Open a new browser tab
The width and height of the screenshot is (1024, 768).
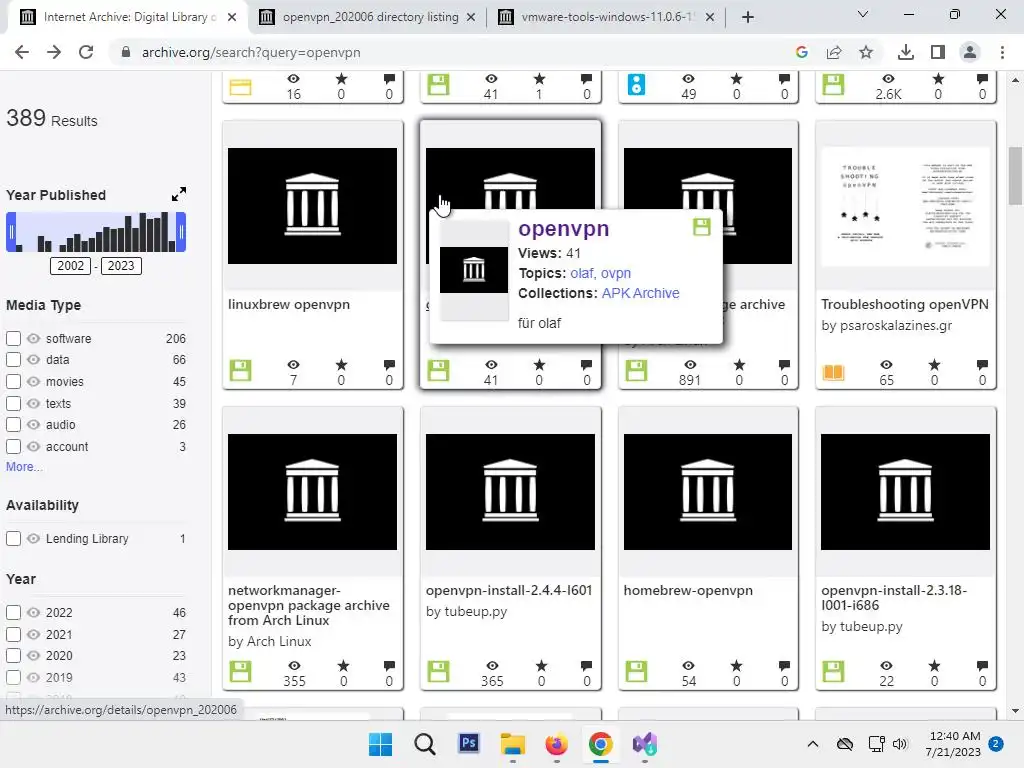(x=748, y=17)
